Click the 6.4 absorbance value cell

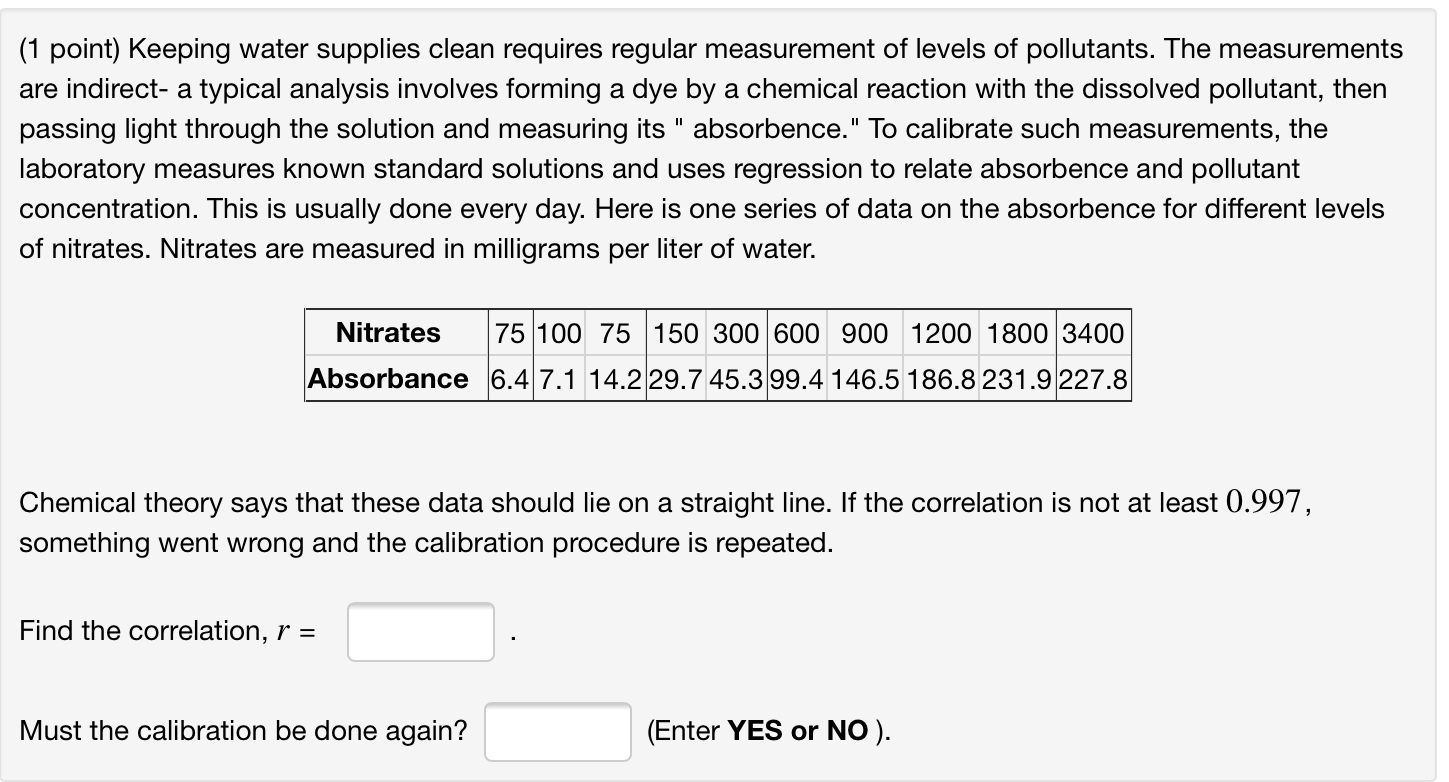510,379
